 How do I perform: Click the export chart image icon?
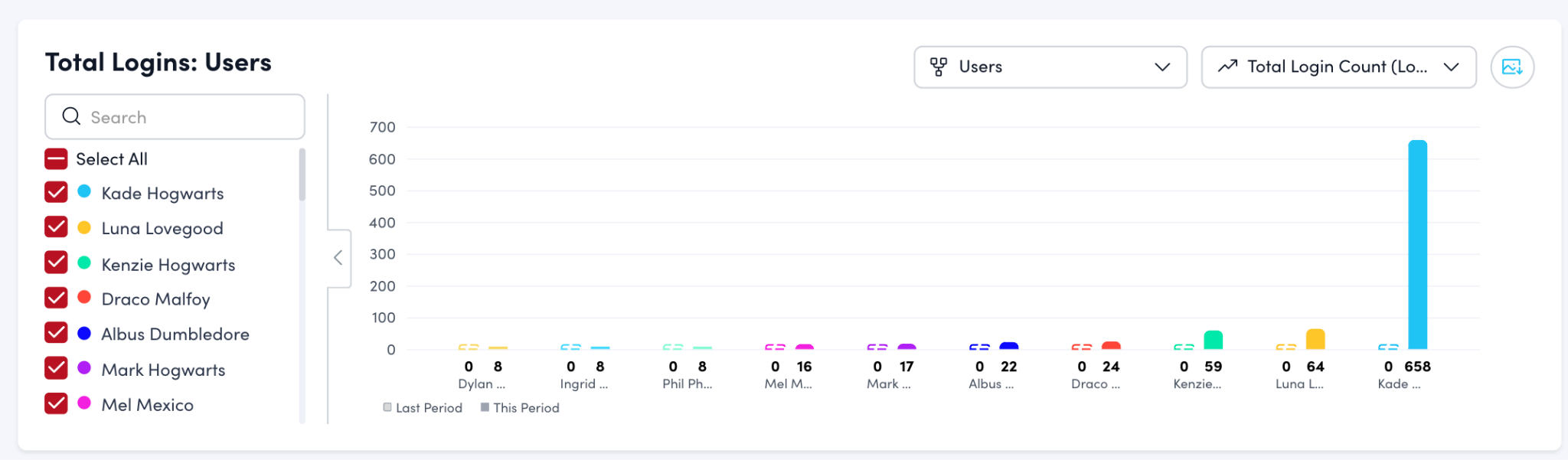coord(1511,67)
